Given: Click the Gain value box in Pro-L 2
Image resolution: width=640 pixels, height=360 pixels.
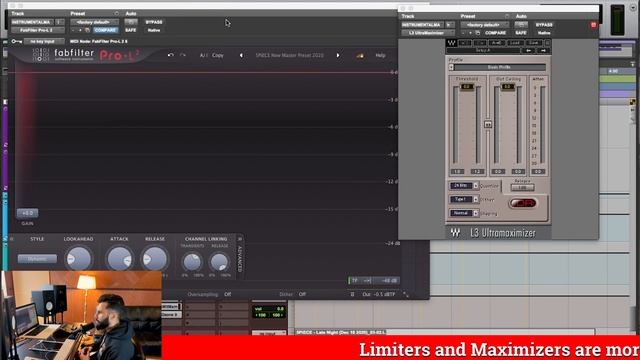Looking at the screenshot, I should coord(27,213).
